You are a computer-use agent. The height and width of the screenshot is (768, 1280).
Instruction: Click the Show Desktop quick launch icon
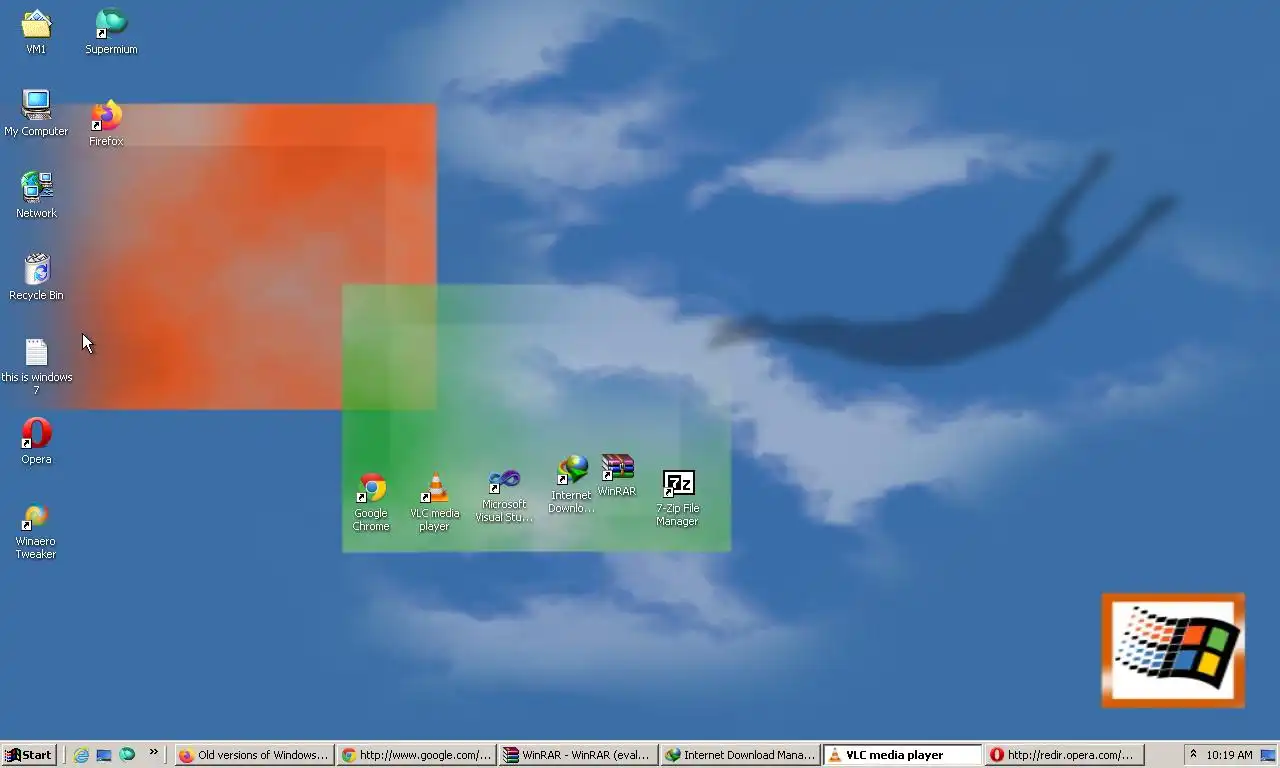tap(104, 755)
